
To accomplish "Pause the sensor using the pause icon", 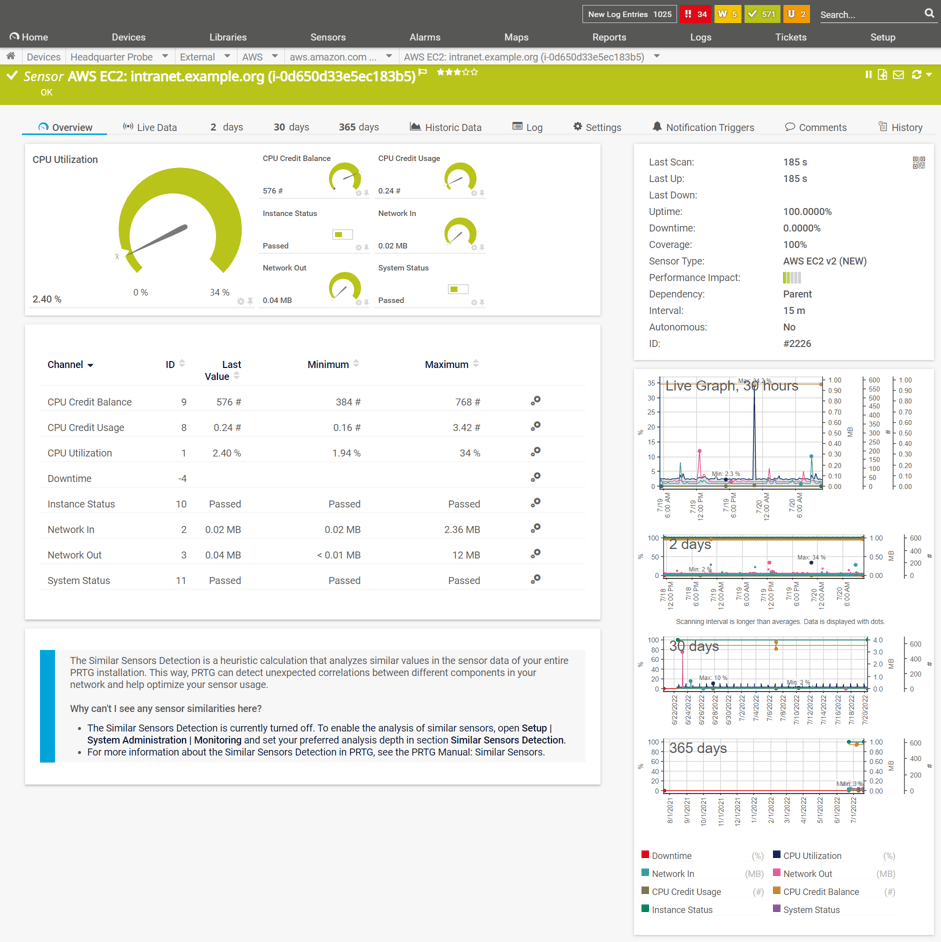I will (x=869, y=74).
